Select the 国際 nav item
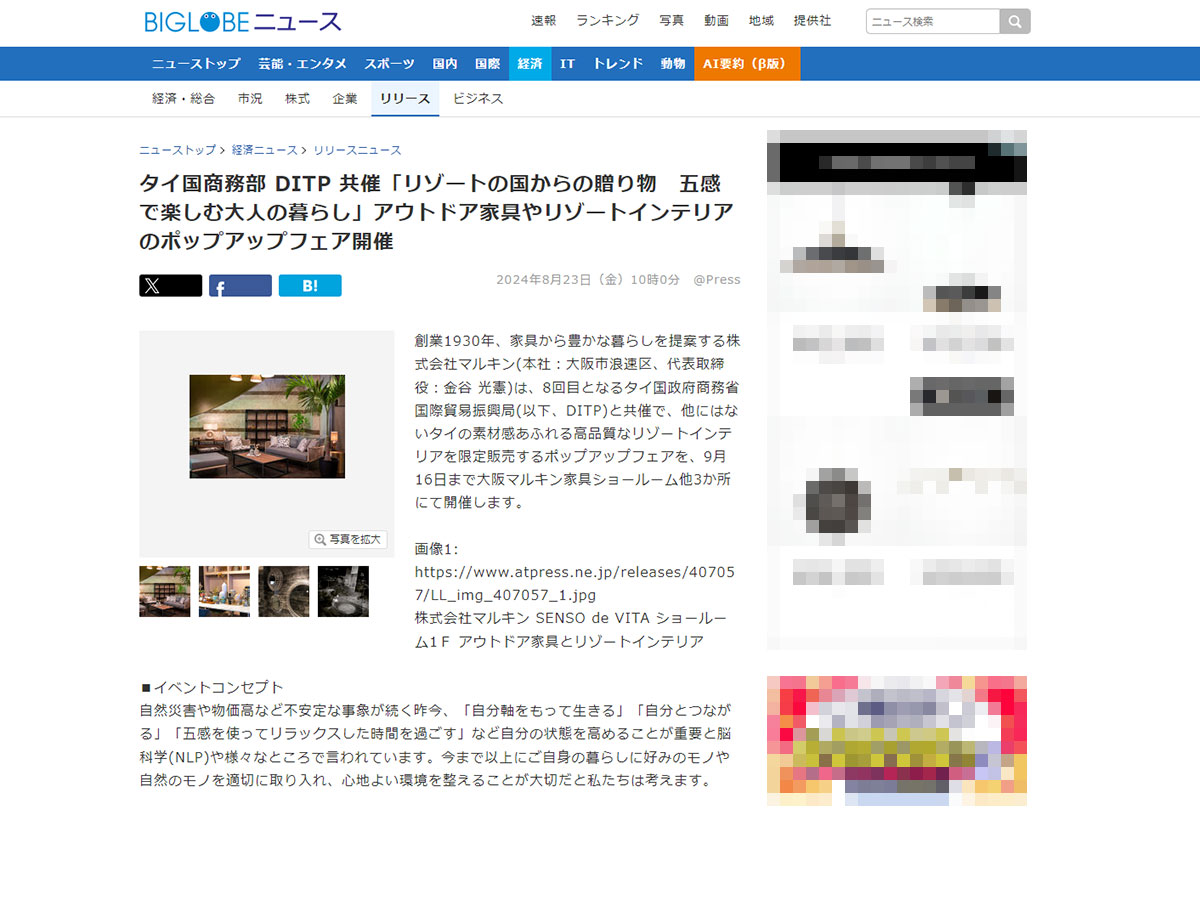Viewport: 1200px width, 900px height. click(x=488, y=64)
